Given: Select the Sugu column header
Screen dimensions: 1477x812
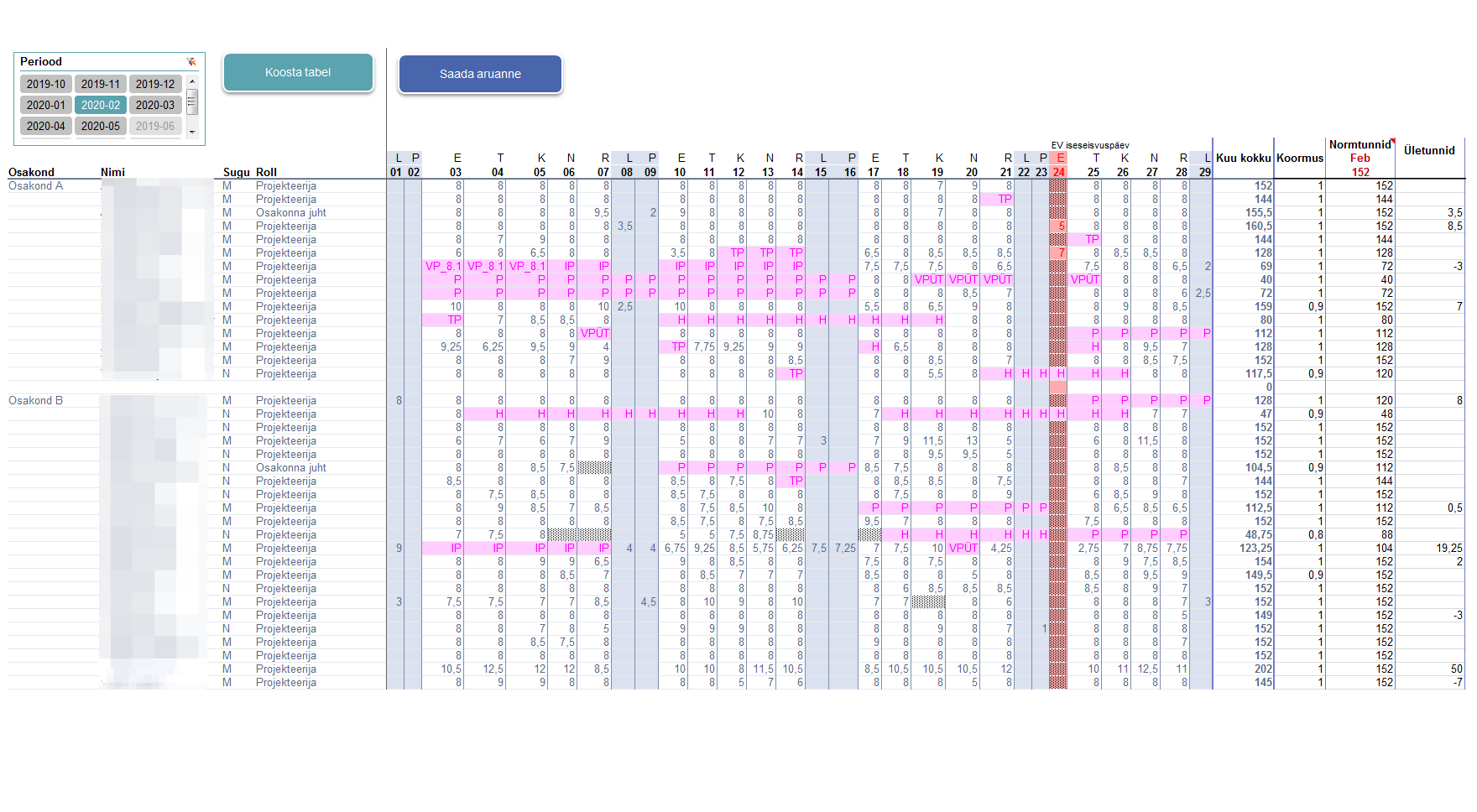Looking at the screenshot, I should point(236,172).
